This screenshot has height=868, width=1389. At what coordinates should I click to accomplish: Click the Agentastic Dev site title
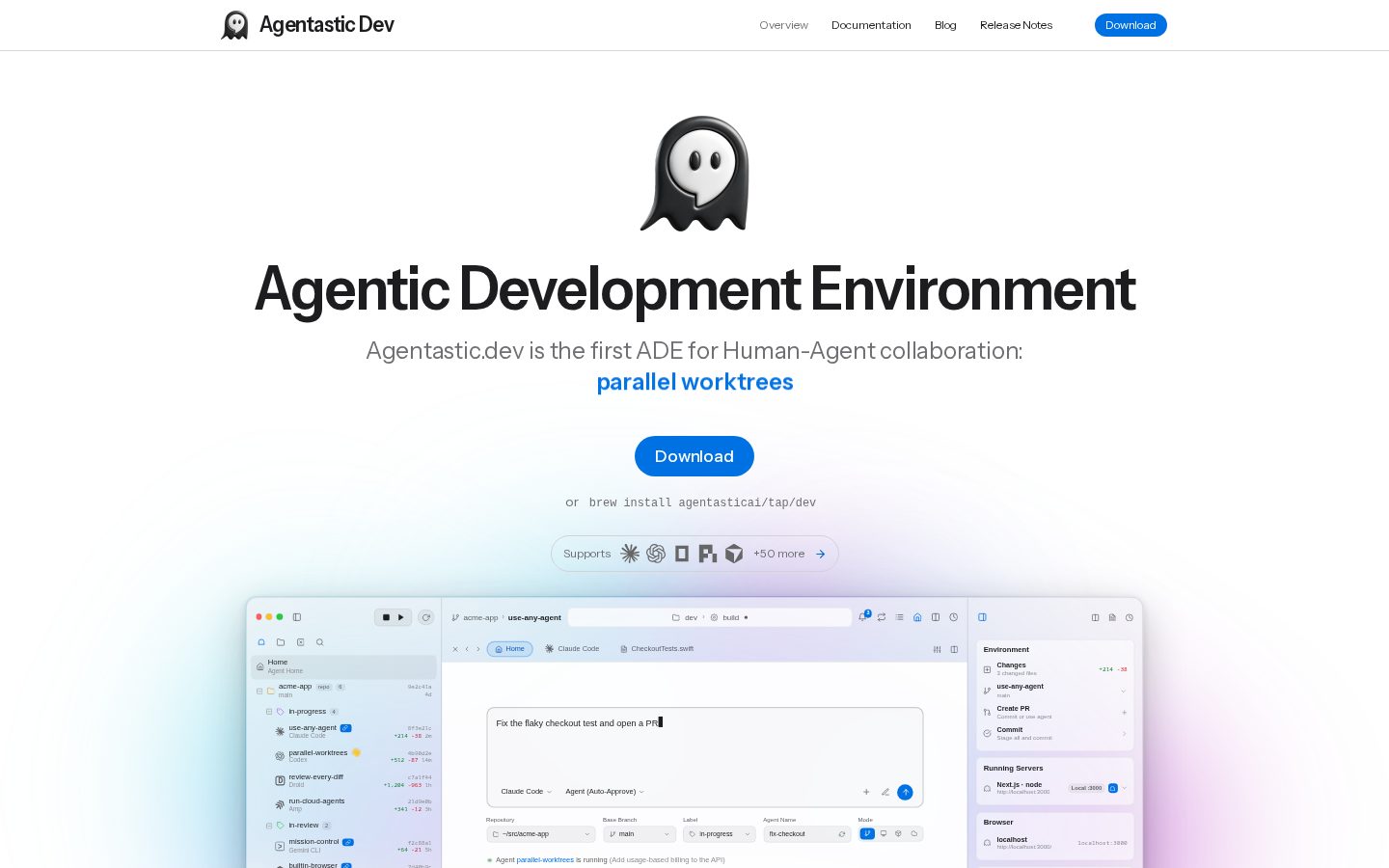[327, 25]
